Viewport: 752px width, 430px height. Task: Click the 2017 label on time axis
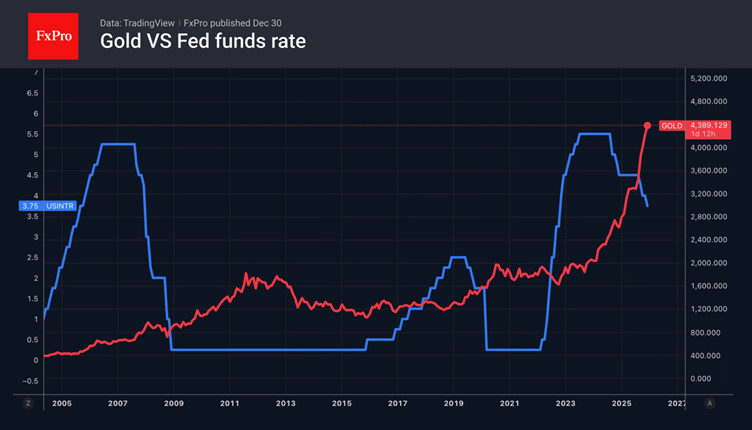point(397,403)
